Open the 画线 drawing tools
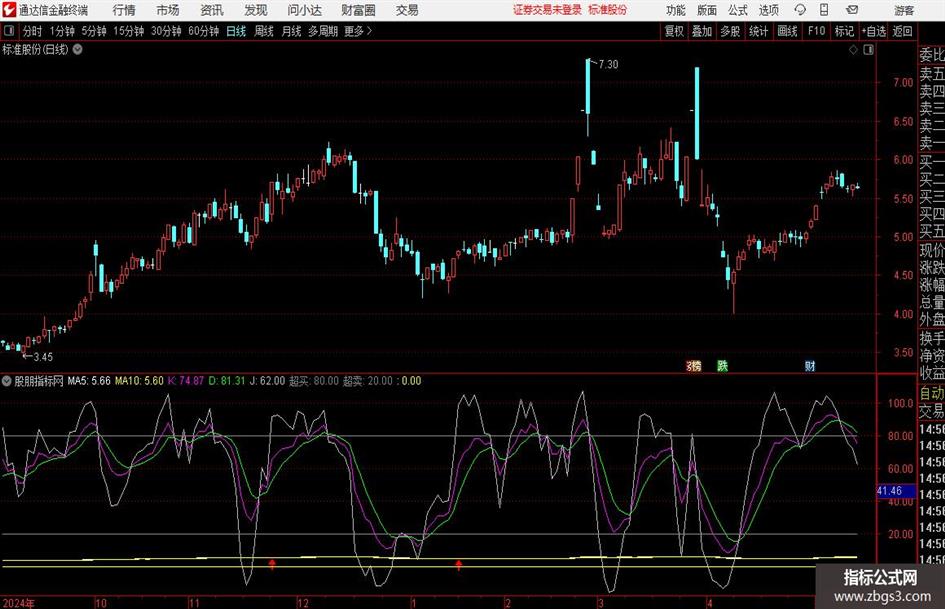Viewport: 945px width, 609px height. 787,31
